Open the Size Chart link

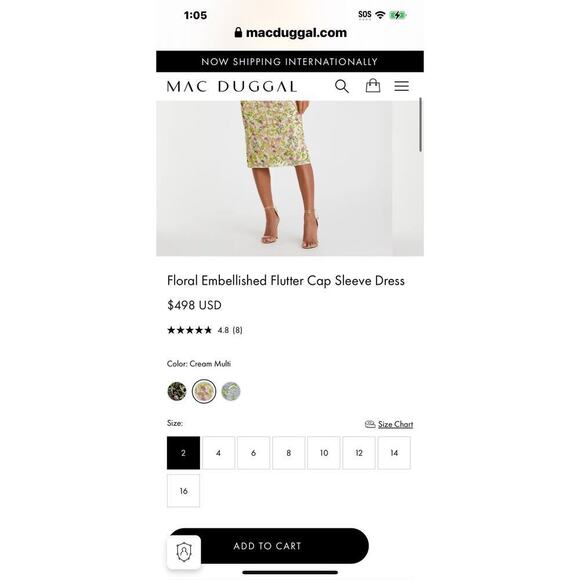[x=395, y=424]
